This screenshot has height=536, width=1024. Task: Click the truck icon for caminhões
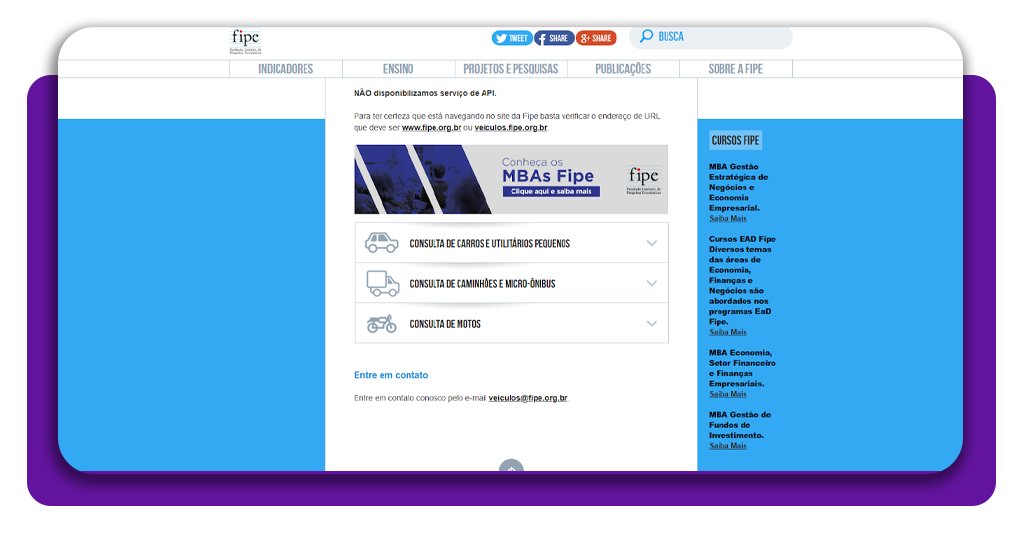coord(381,284)
